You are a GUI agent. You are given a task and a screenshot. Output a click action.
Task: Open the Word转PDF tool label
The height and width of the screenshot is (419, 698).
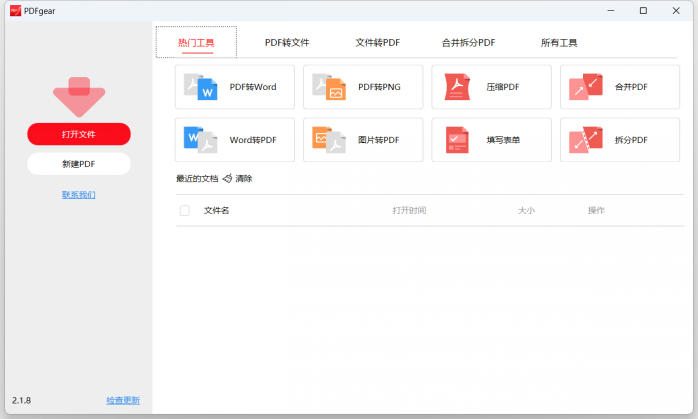[x=253, y=140]
